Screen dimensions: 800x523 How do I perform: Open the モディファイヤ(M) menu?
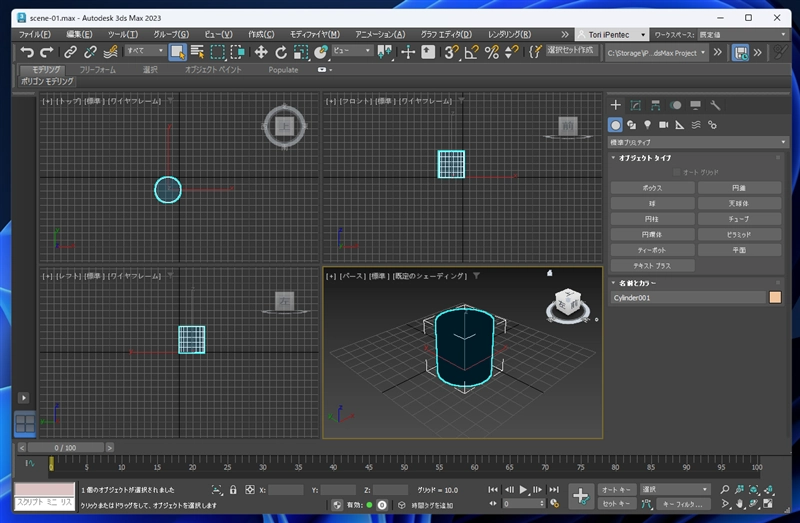coord(315,35)
